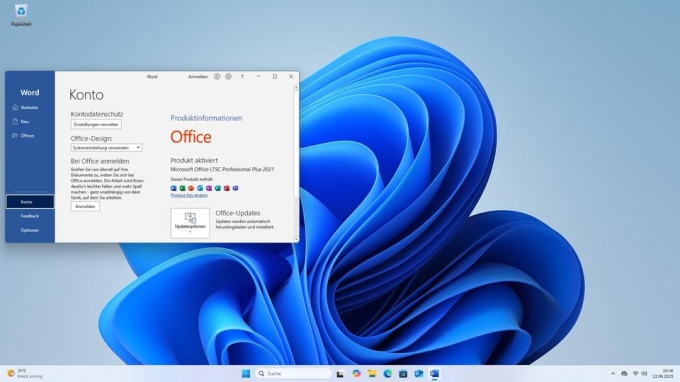Open File Explorer from the taskbar
680x382 pixels.
[372, 373]
